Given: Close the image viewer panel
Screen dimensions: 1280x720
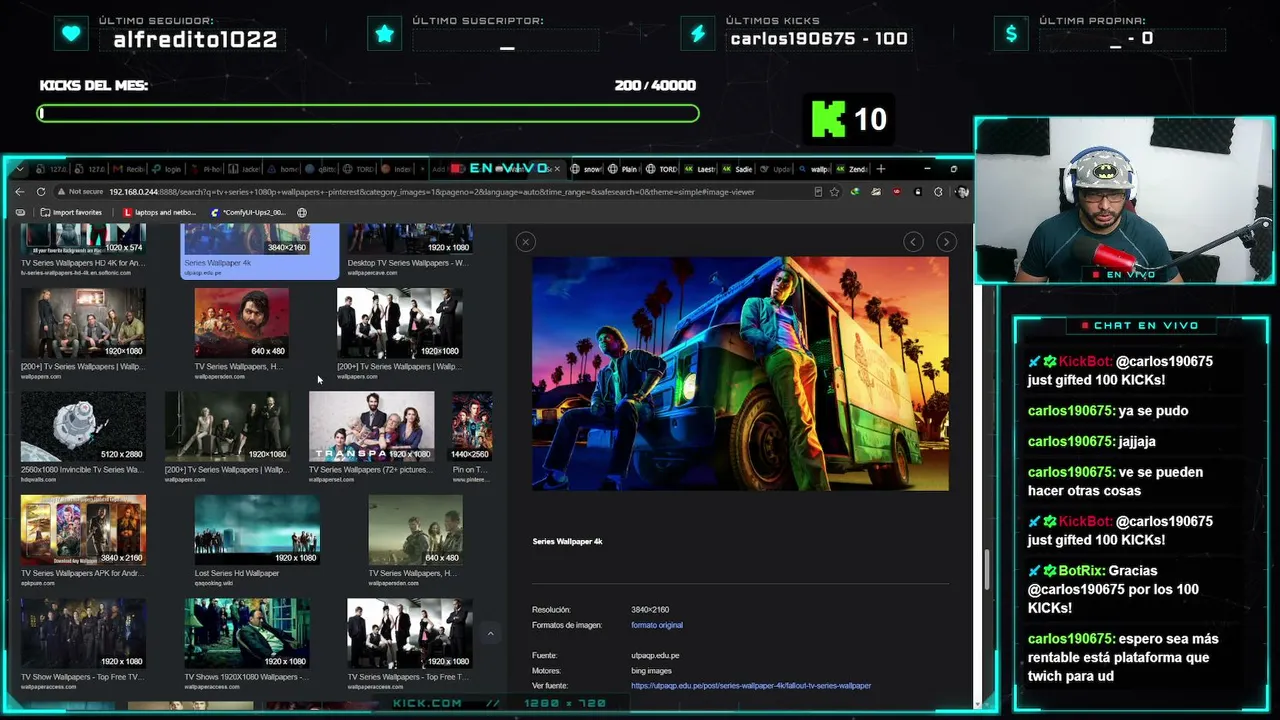Looking at the screenshot, I should [x=525, y=241].
